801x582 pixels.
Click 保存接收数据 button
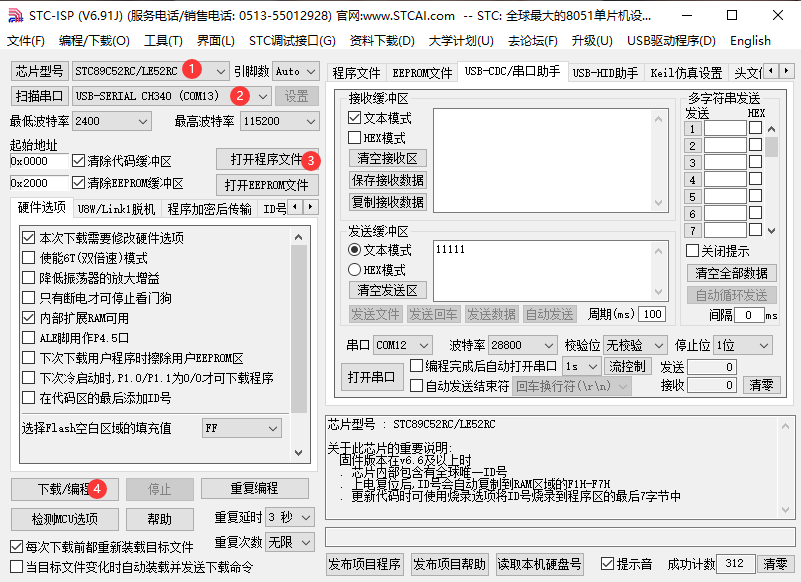(x=388, y=180)
